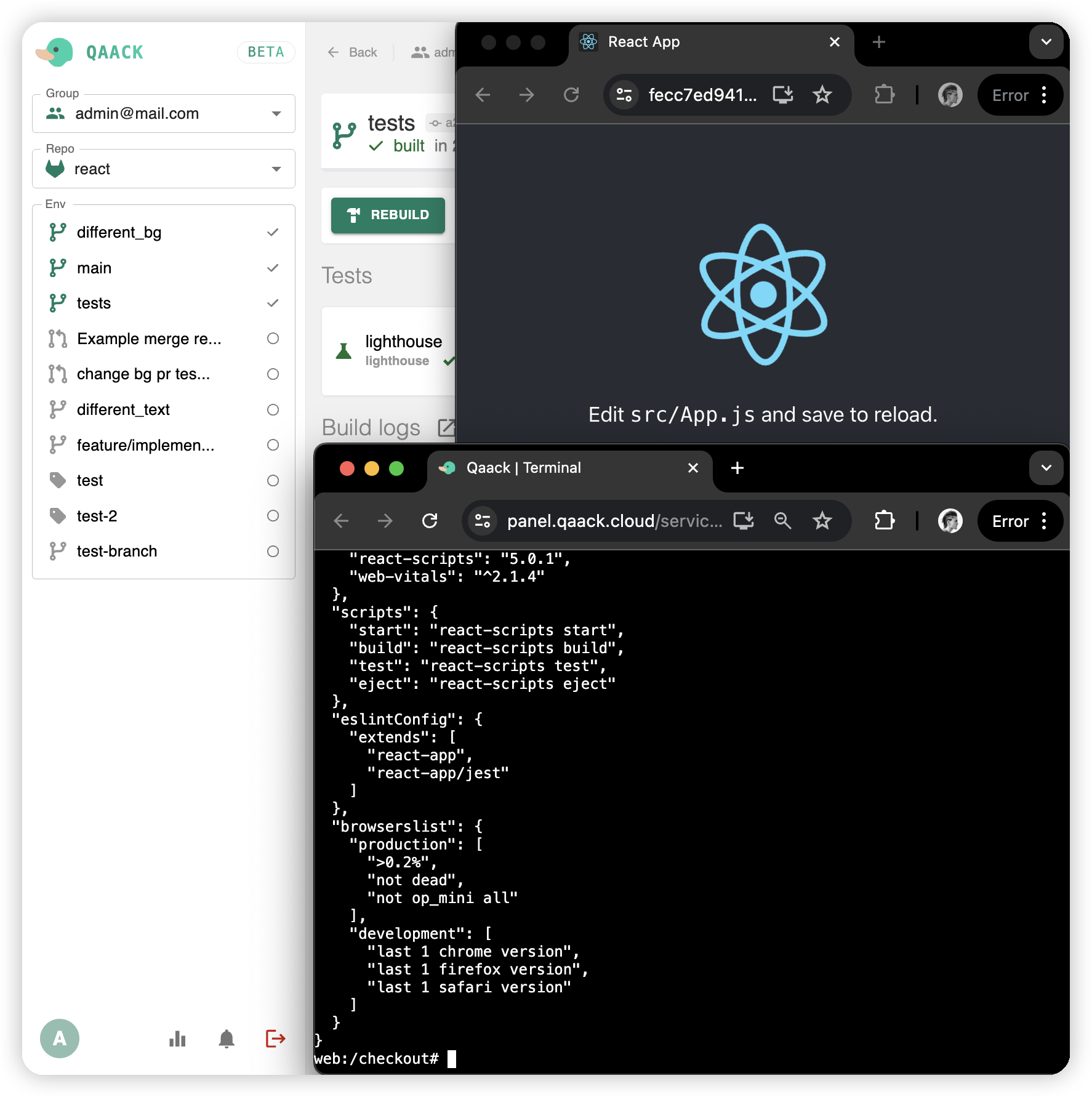Select the Example merge request radio button

click(273, 339)
